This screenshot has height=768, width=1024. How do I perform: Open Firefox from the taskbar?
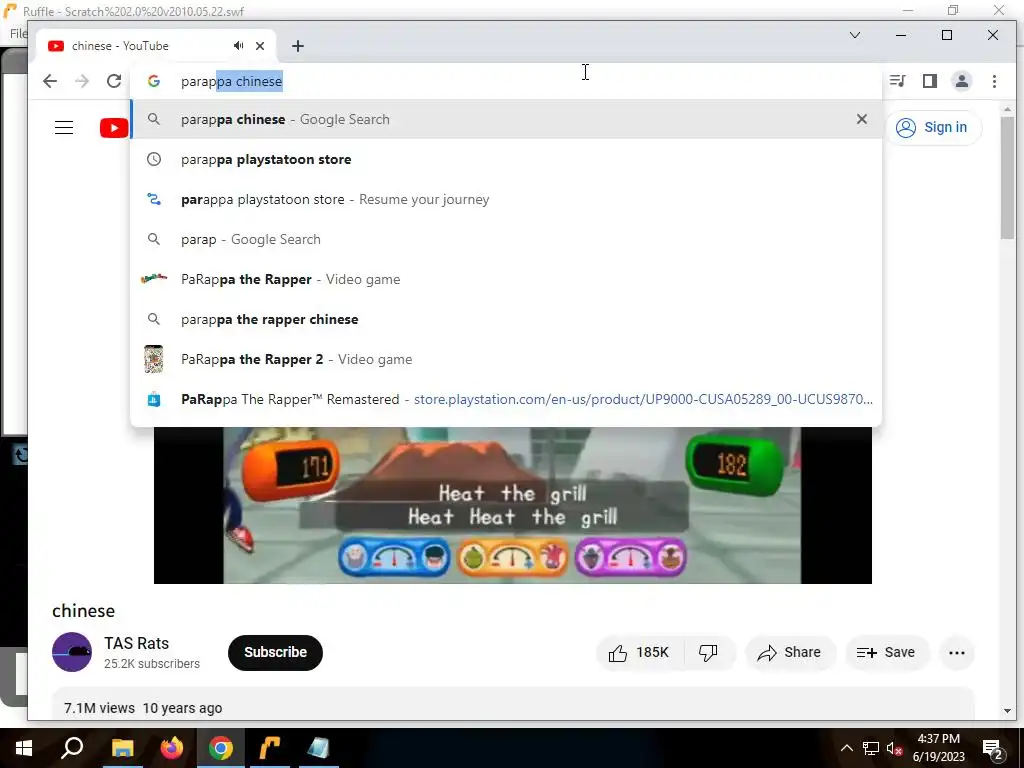(x=172, y=748)
